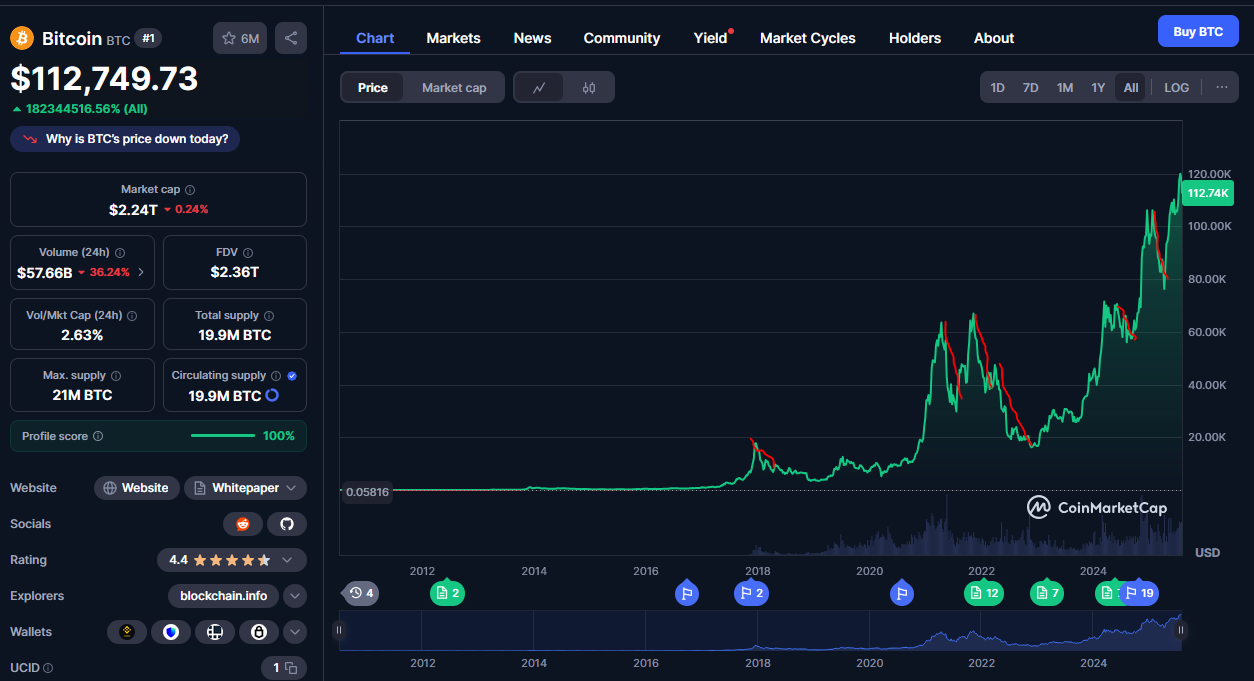Open the Chart tab
Screen dimensions: 1254x681
pyautogui.click(x=375, y=38)
